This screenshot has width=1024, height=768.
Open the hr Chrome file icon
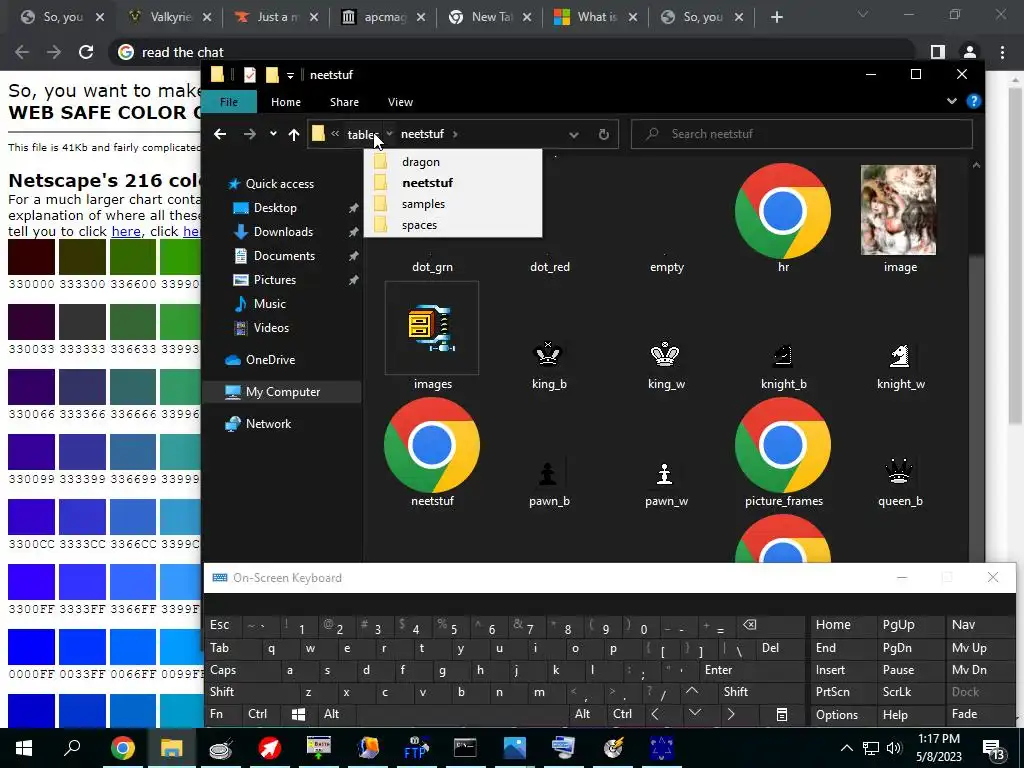[x=782, y=211]
